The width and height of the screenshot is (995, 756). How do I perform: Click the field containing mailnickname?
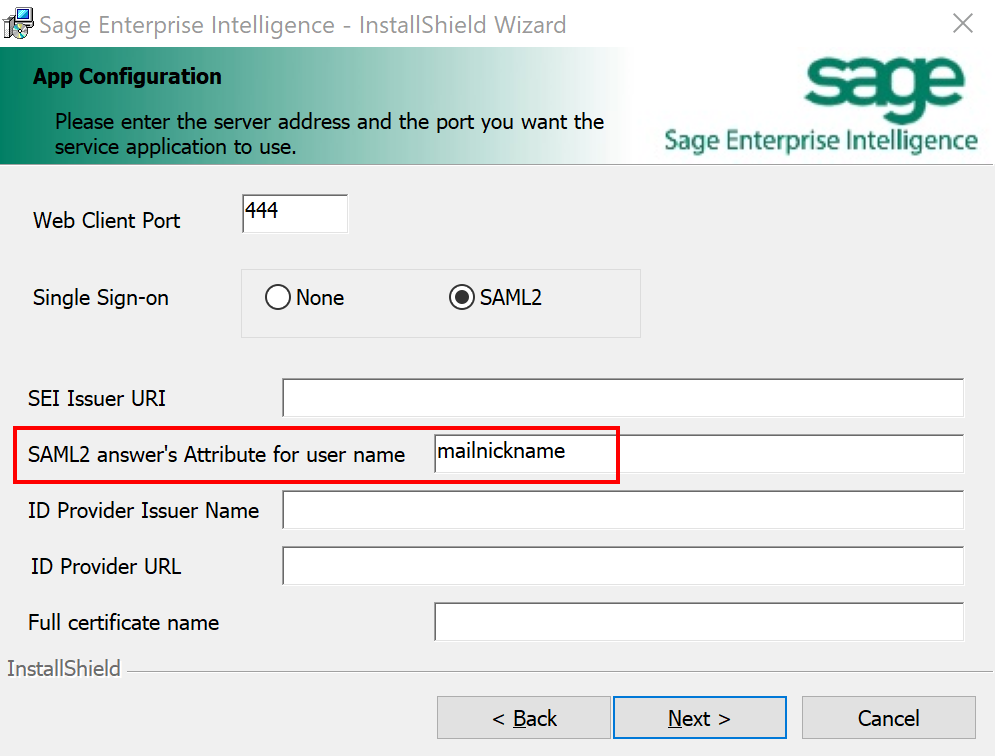click(x=698, y=453)
